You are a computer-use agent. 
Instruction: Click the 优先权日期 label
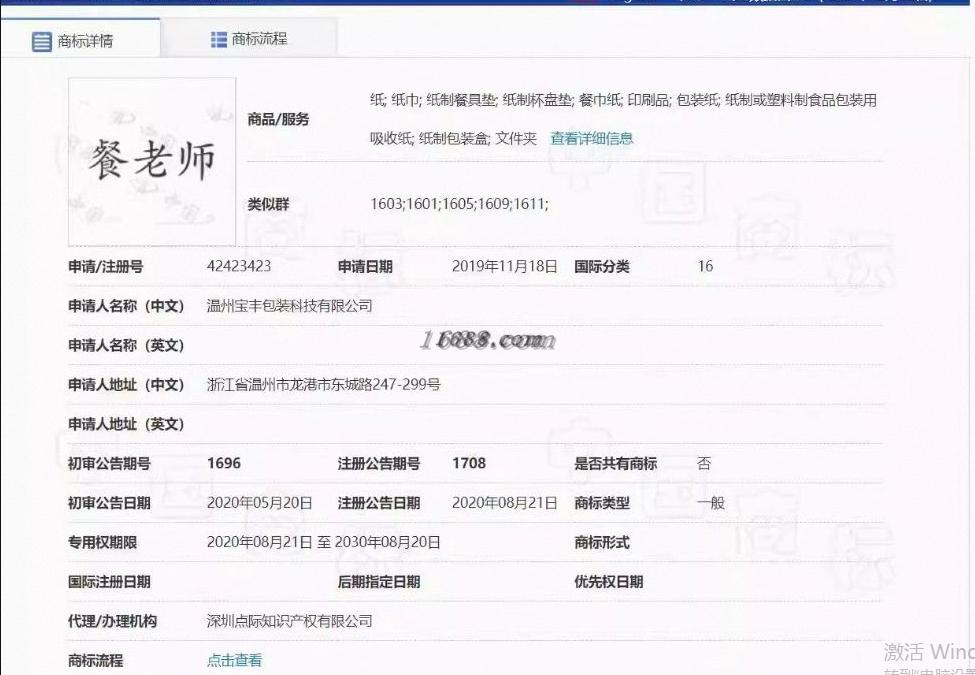(x=608, y=582)
